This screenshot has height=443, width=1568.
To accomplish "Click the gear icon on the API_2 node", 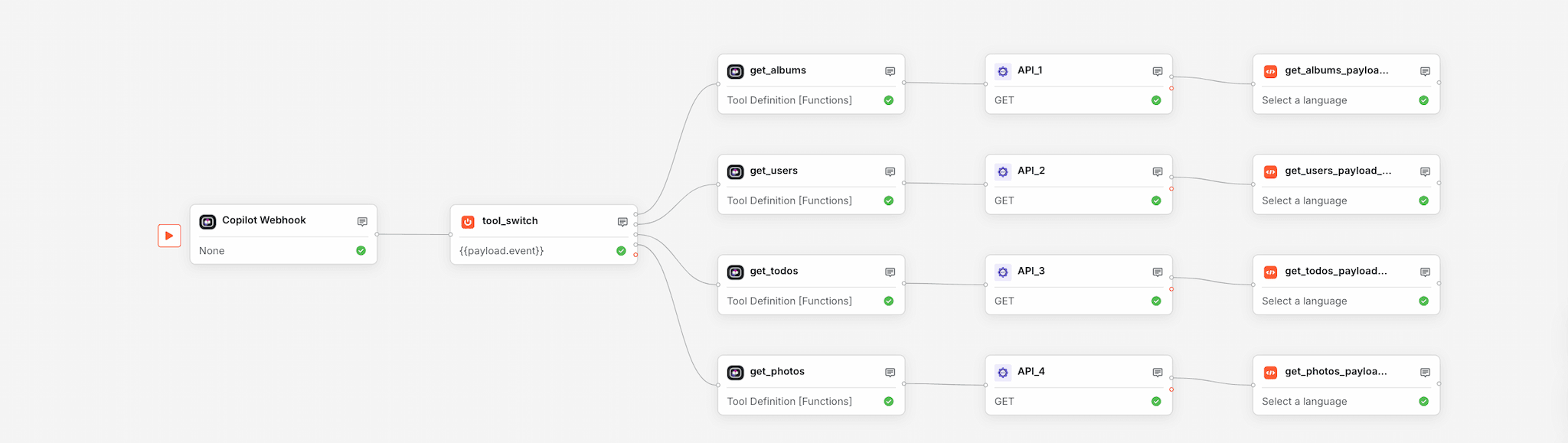I will (1003, 171).
